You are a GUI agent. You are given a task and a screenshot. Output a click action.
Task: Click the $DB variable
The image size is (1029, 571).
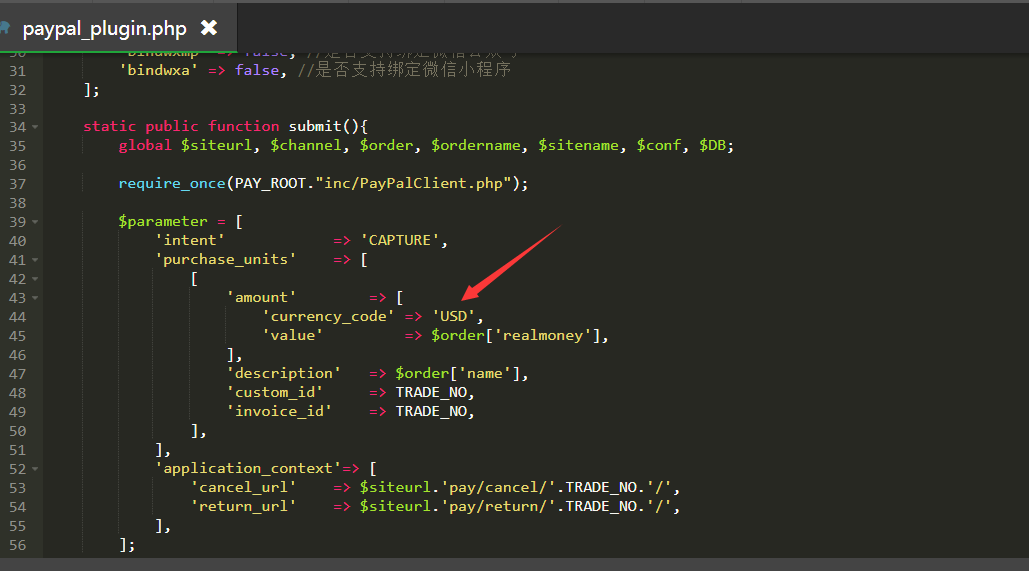(x=712, y=145)
